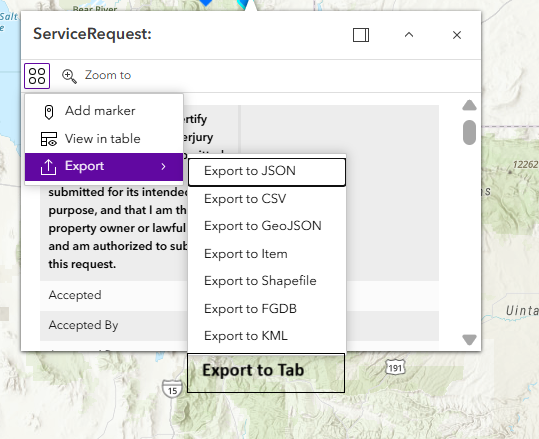Viewport: 539px width, 439px height.
Task: Close the ServiceRequest popup
Action: pyautogui.click(x=457, y=35)
